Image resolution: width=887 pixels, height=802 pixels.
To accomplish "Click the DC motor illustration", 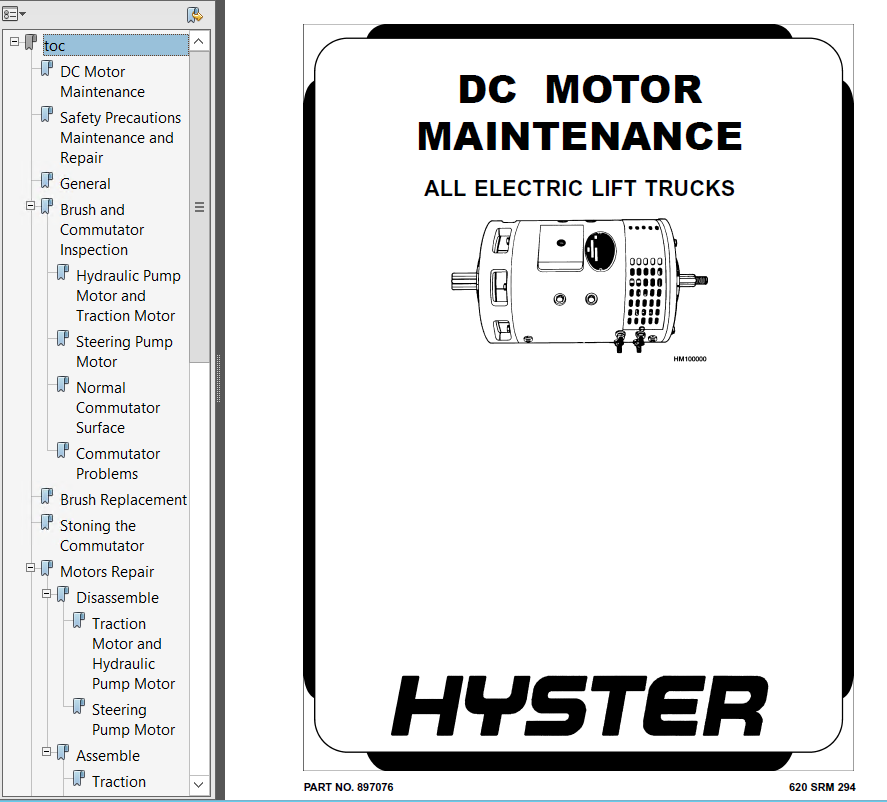I will pyautogui.click(x=579, y=286).
